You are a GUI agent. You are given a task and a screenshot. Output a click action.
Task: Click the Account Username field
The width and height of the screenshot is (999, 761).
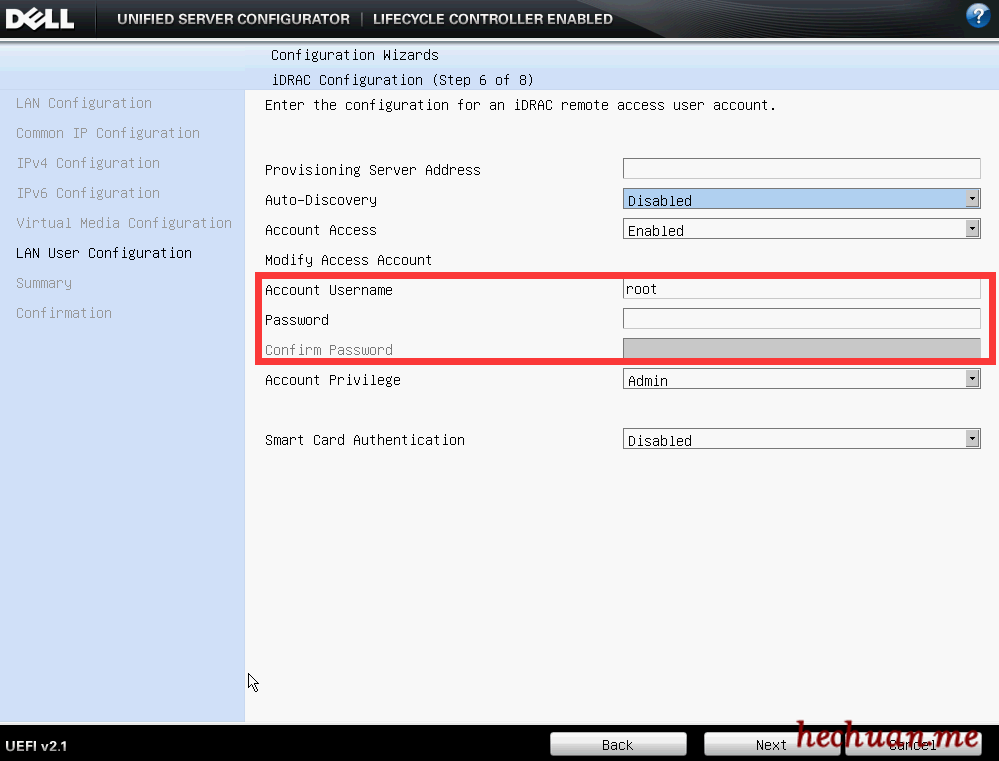801,289
